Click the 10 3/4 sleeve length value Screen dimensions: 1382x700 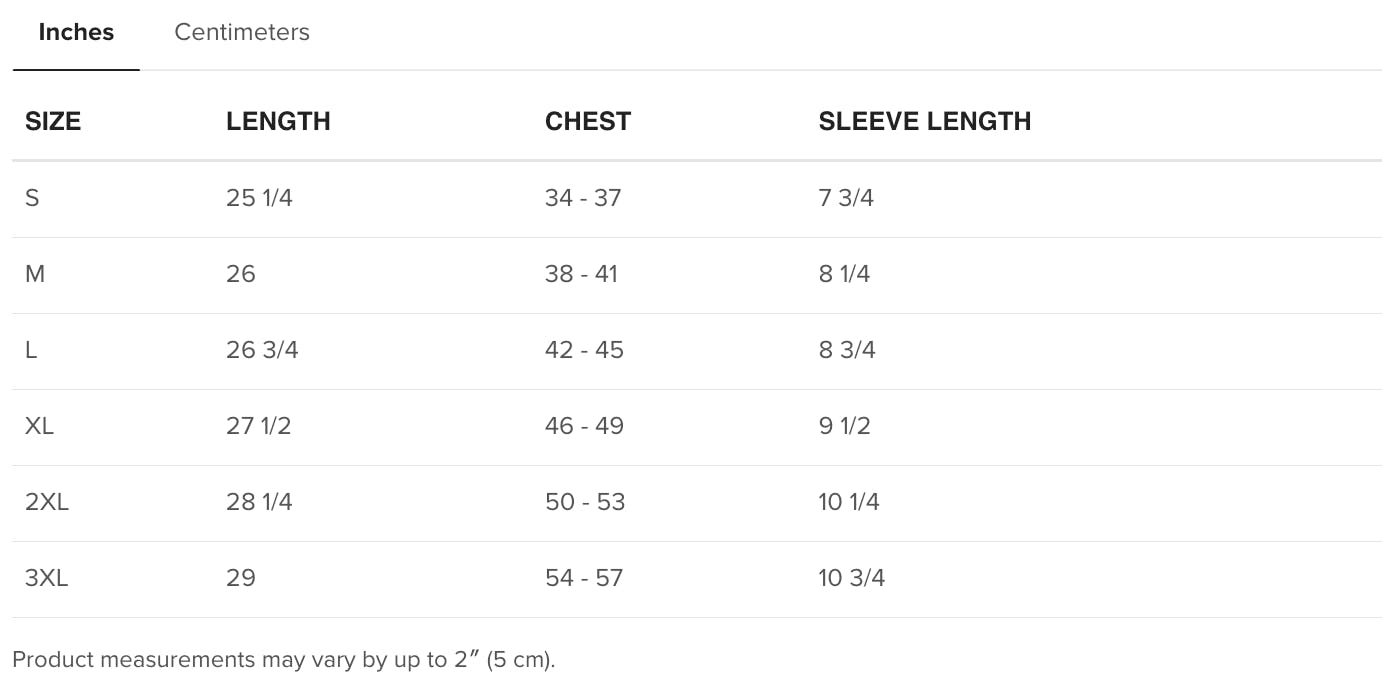852,578
